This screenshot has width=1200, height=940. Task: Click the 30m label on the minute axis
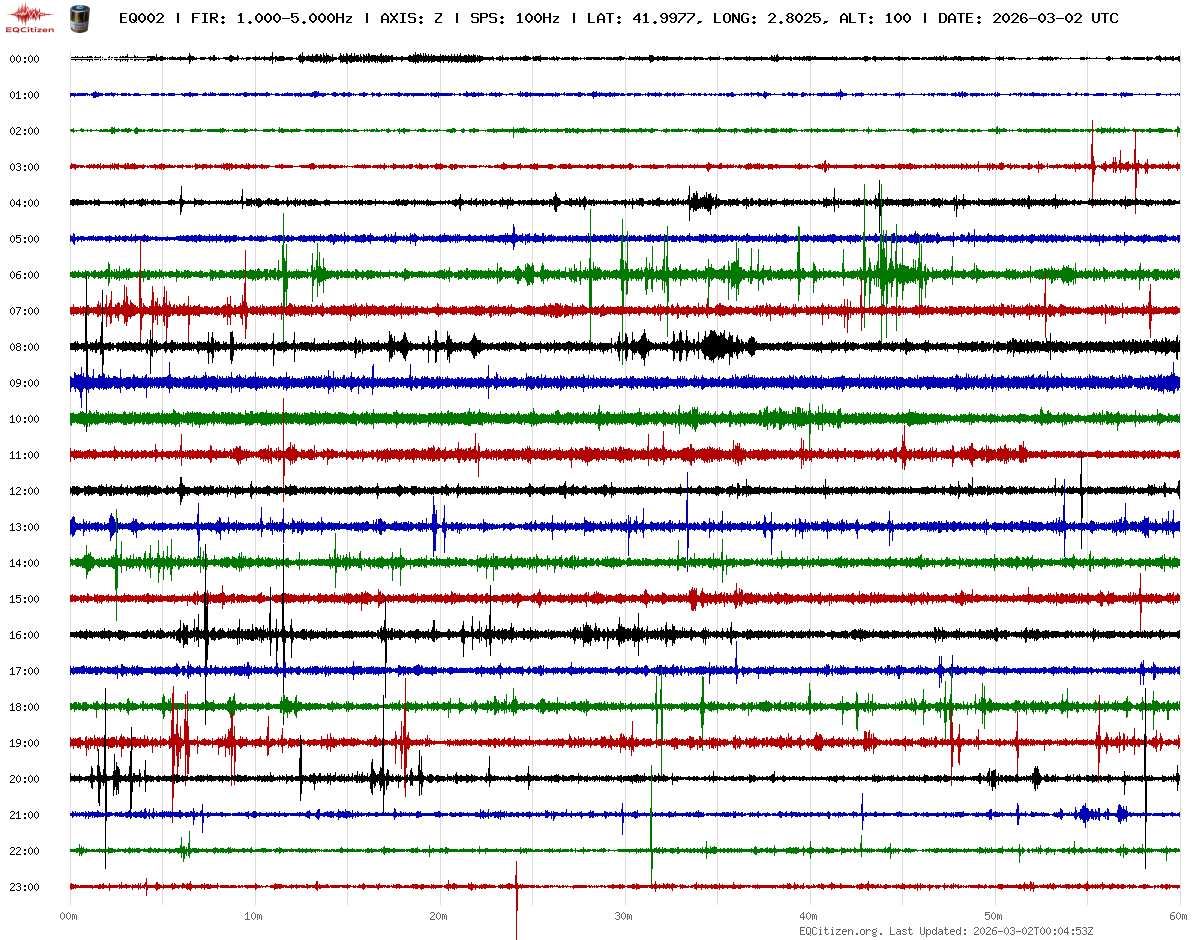pyautogui.click(x=624, y=916)
